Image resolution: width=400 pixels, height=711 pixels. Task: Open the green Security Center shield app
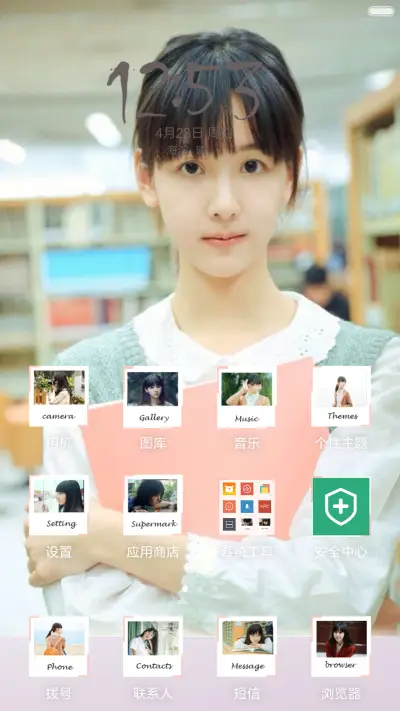[341, 506]
